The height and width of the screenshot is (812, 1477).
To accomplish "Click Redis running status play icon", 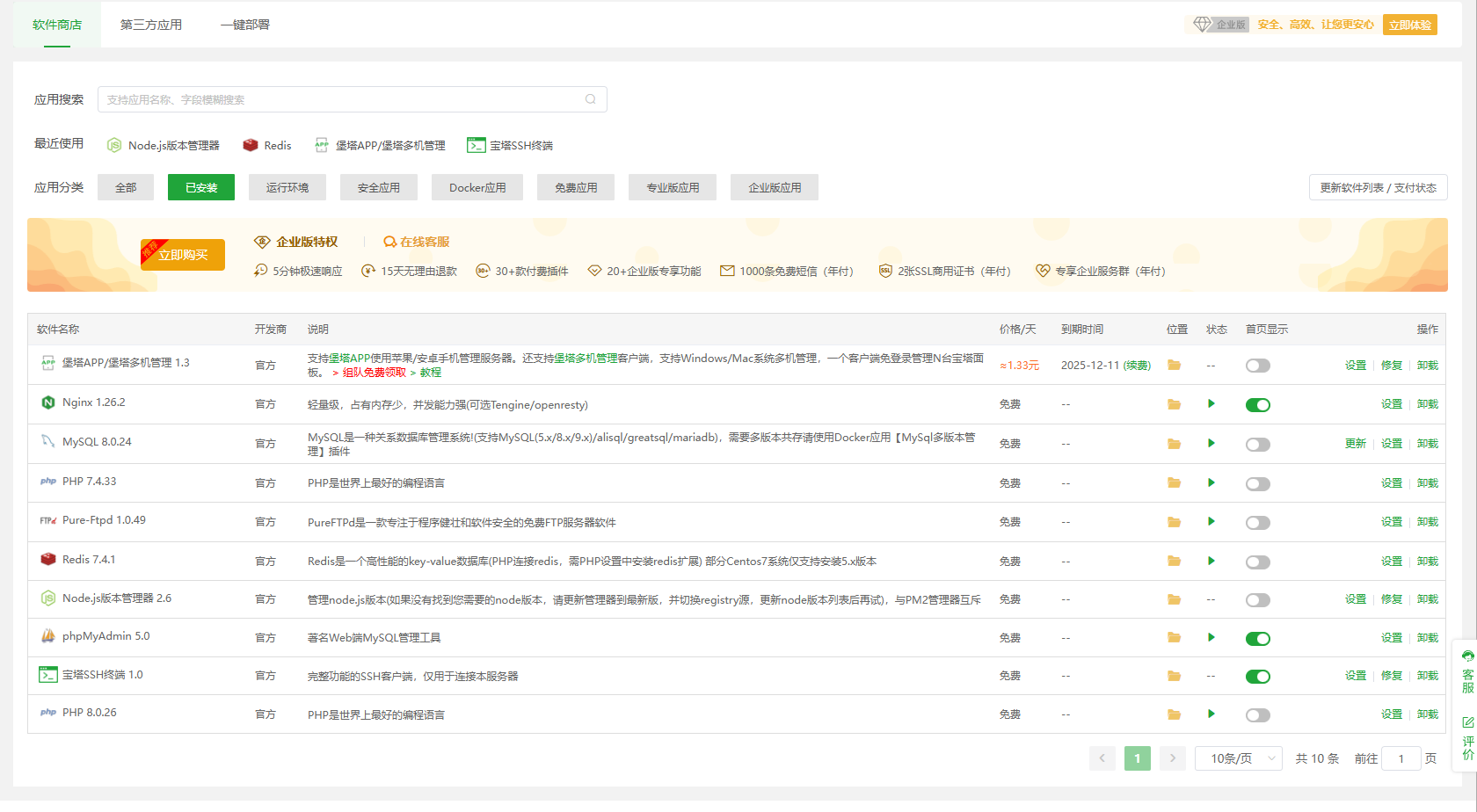I will click(1211, 561).
